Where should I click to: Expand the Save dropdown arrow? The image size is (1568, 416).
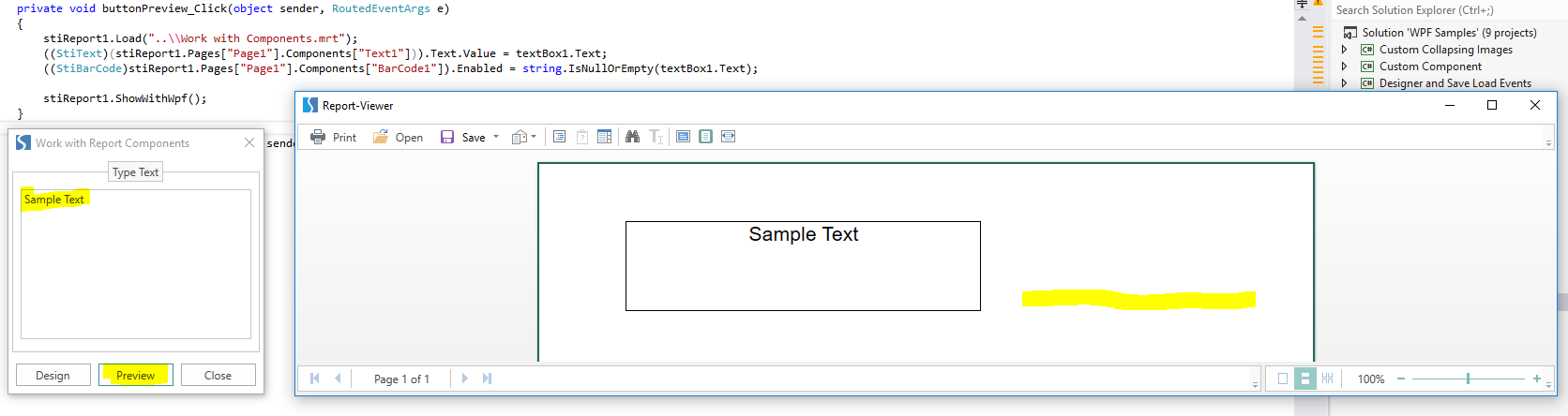click(x=496, y=137)
